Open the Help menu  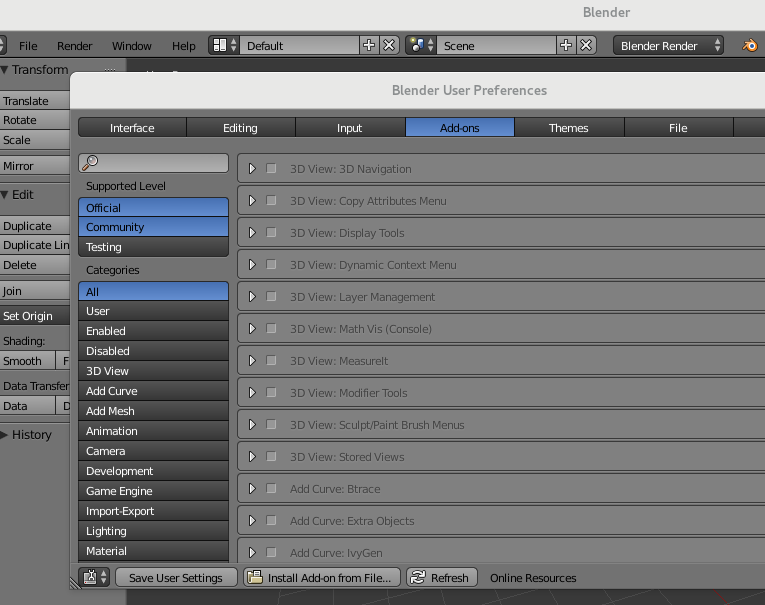(183, 46)
